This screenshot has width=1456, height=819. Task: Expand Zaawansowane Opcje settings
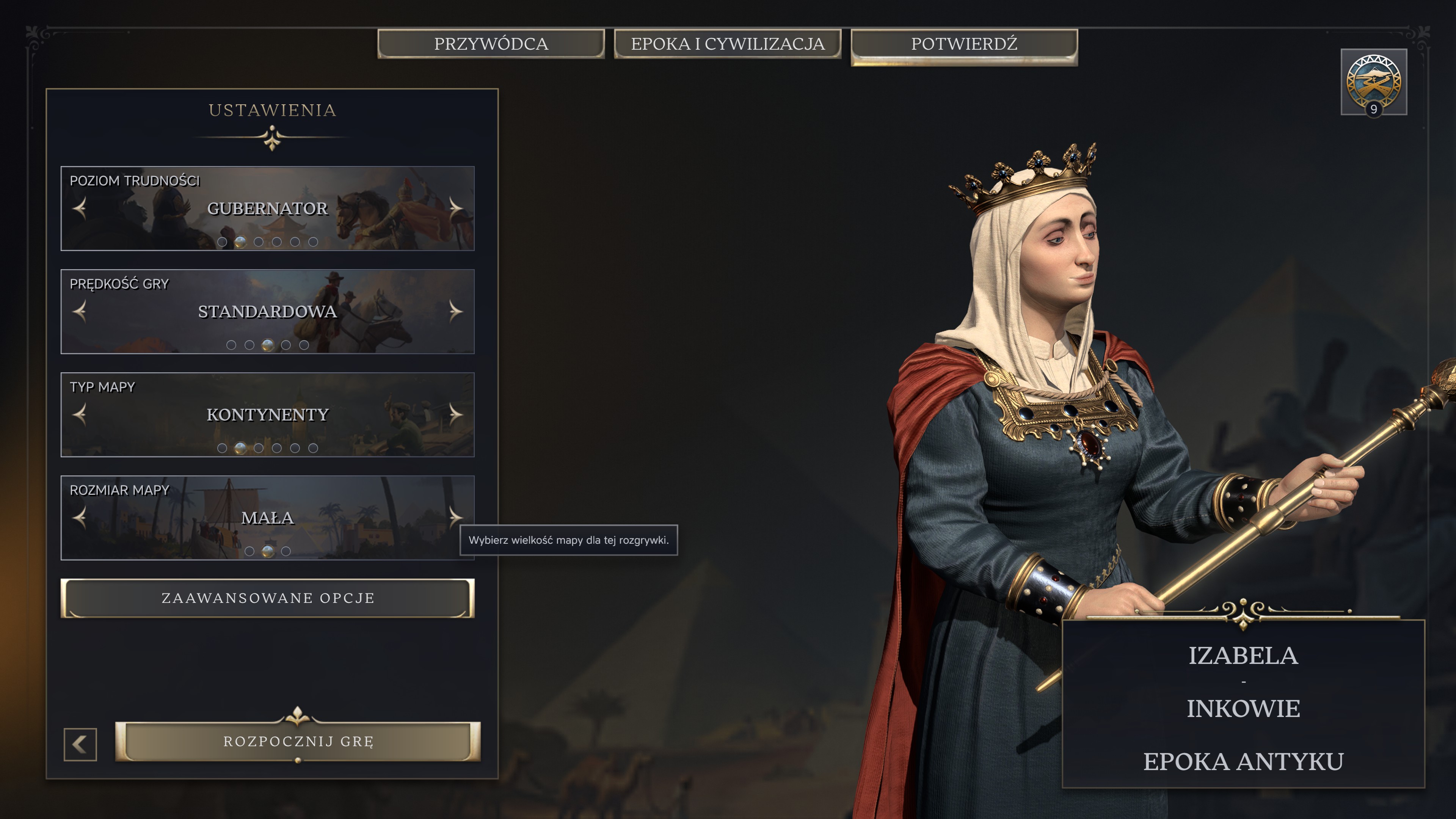(x=267, y=598)
